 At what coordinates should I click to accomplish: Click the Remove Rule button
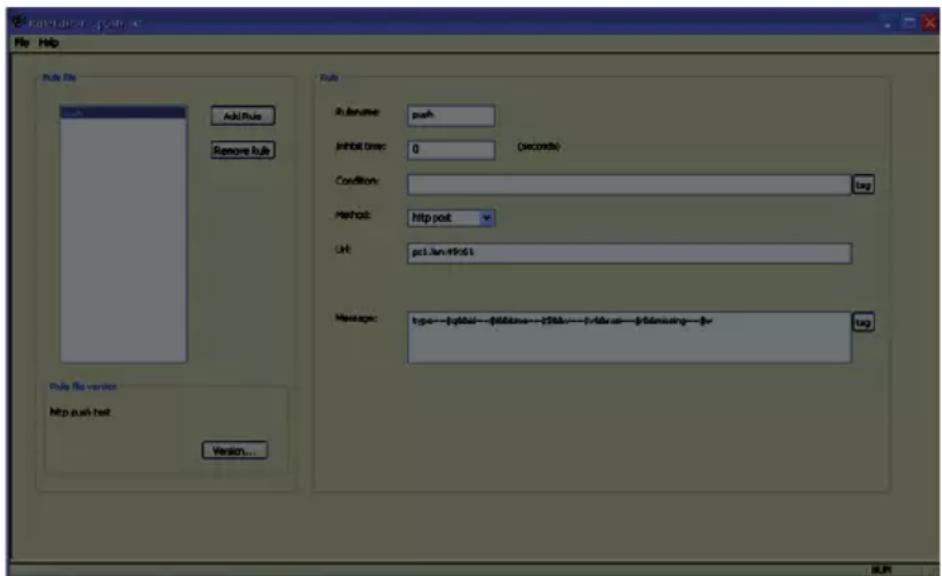click(243, 150)
